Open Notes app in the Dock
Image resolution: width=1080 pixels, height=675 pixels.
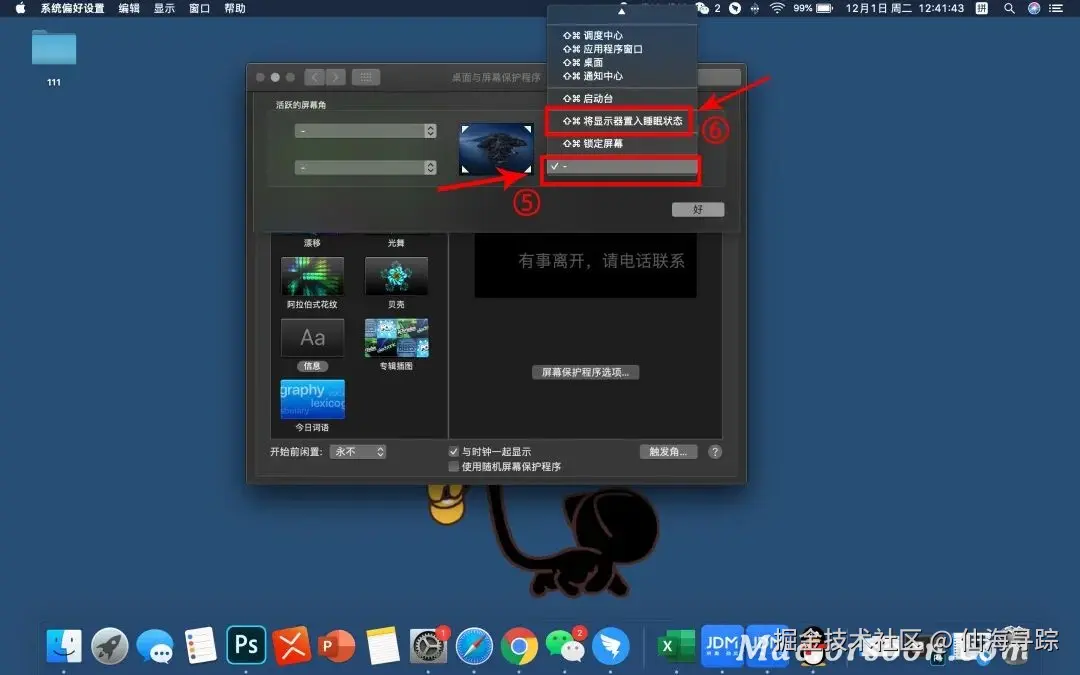(383, 646)
